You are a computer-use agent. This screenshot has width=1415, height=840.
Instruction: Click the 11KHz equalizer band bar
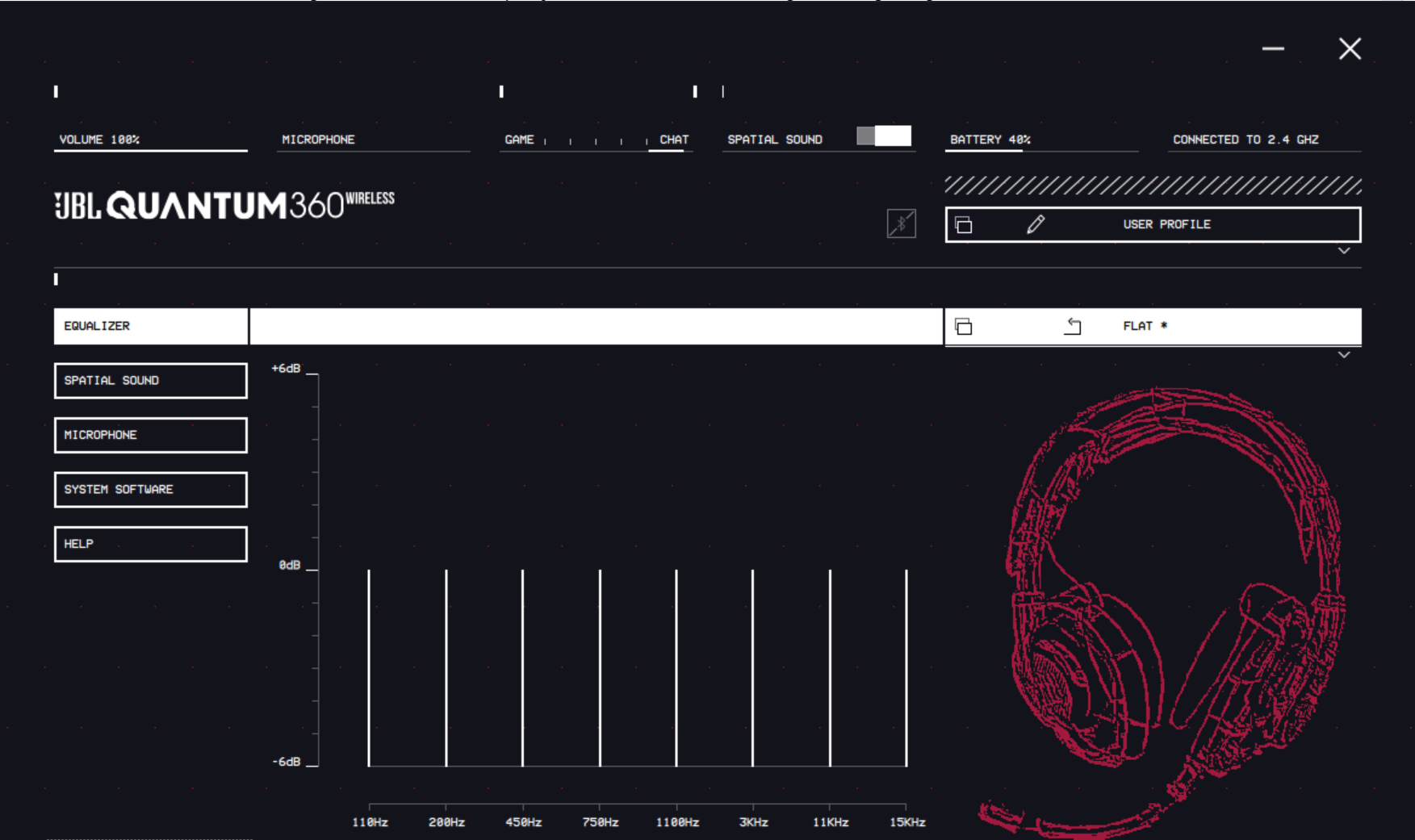coord(830,668)
